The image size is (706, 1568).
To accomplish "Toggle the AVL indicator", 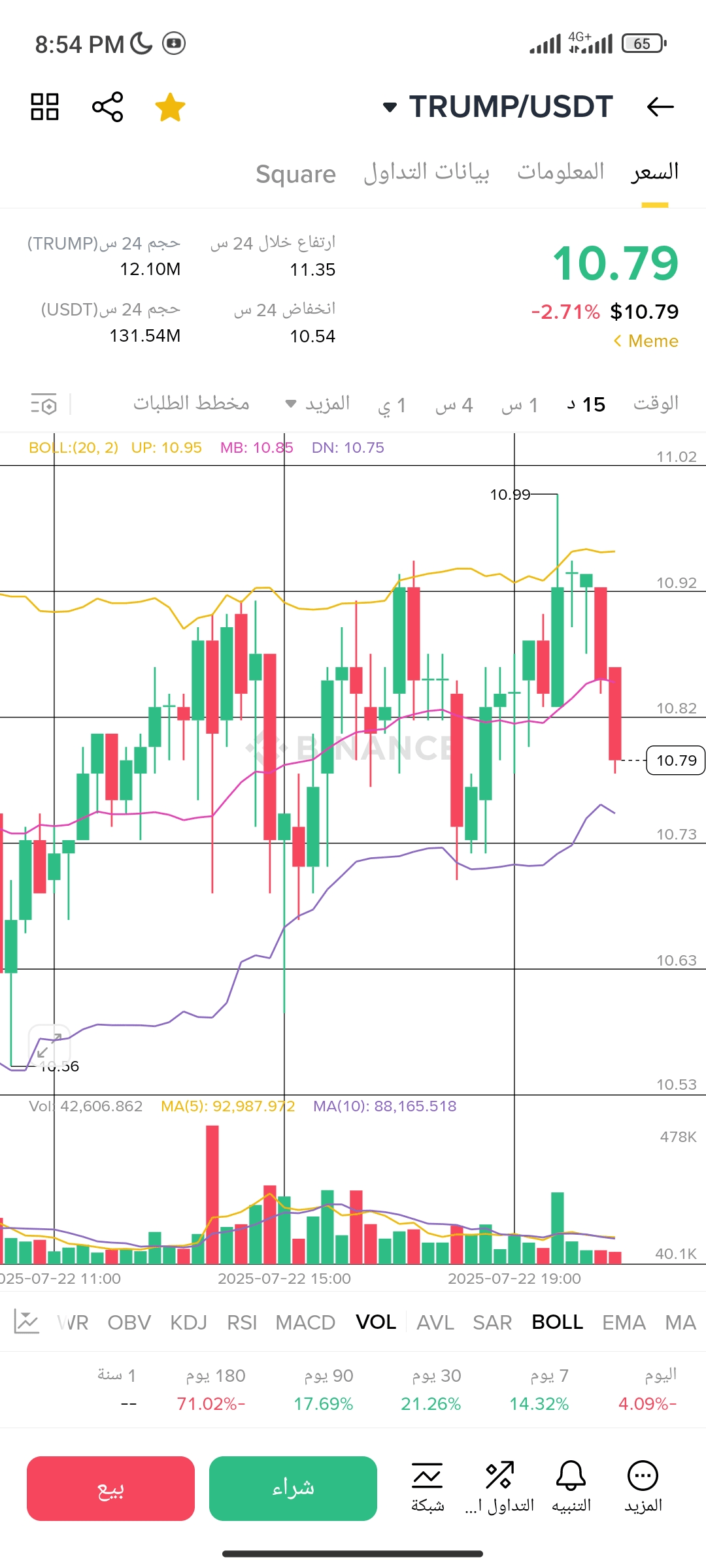I will point(435,1322).
